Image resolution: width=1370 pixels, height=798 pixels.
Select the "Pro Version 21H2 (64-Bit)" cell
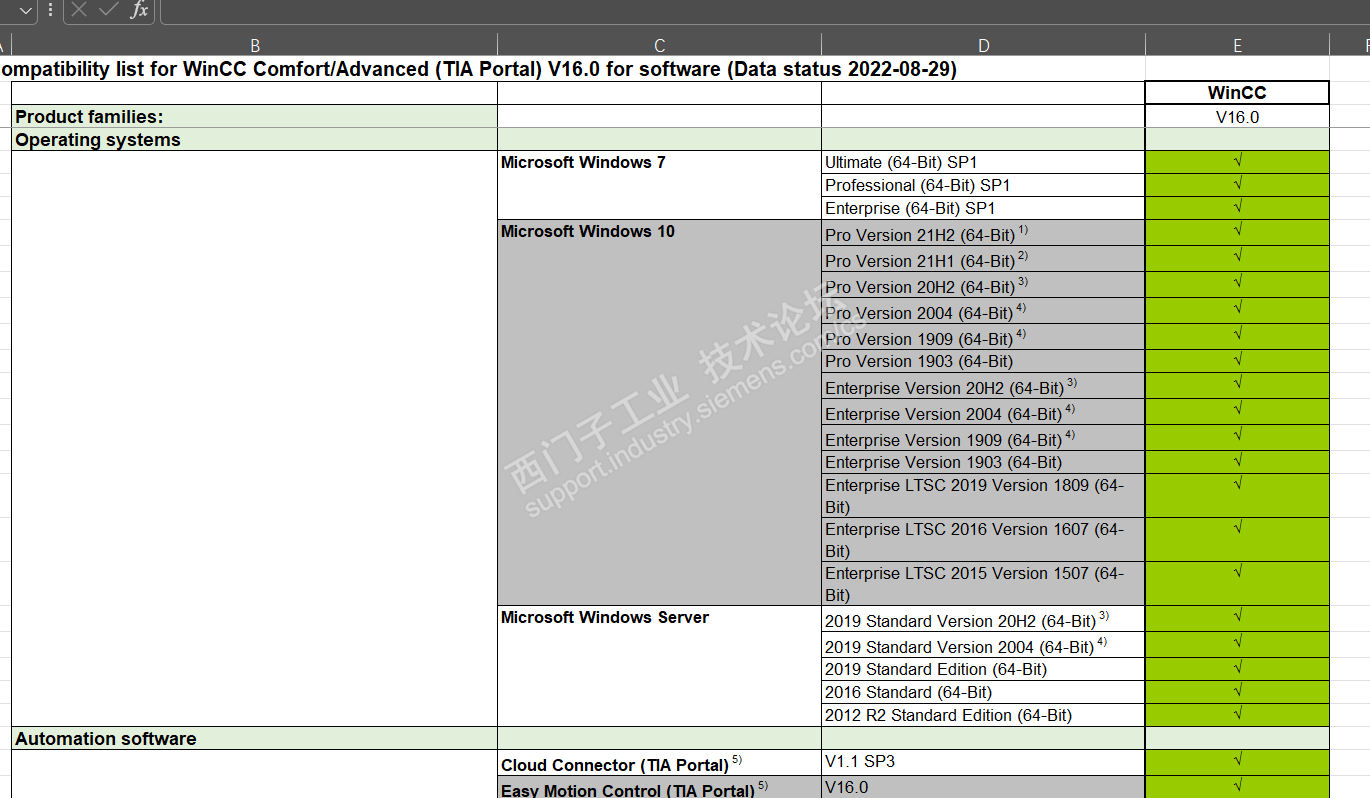point(983,233)
